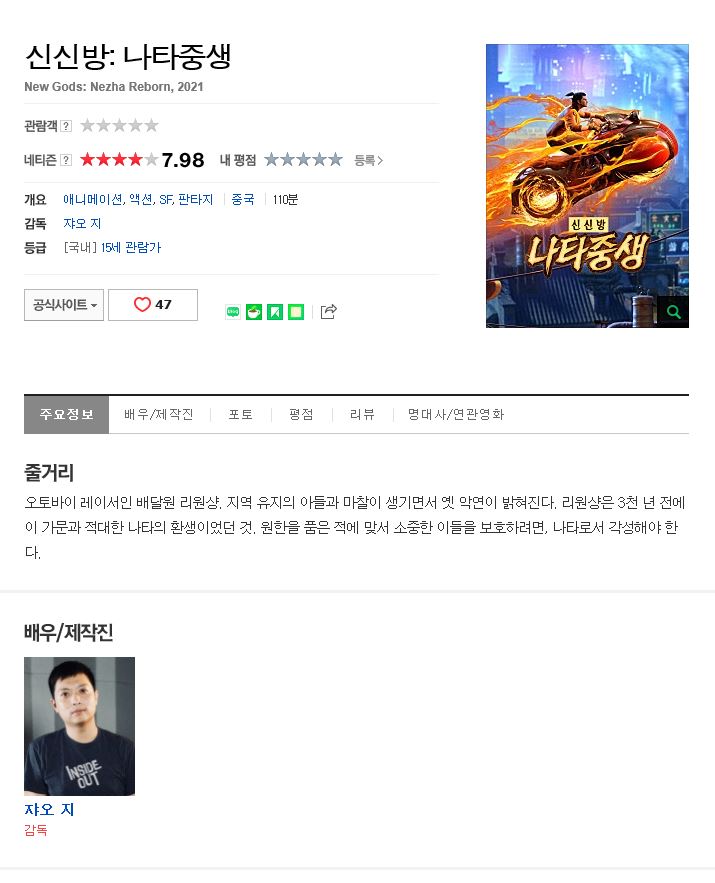This screenshot has height=883, width=715.
Task: Click the poster magnifier zoom icon
Action: [673, 311]
